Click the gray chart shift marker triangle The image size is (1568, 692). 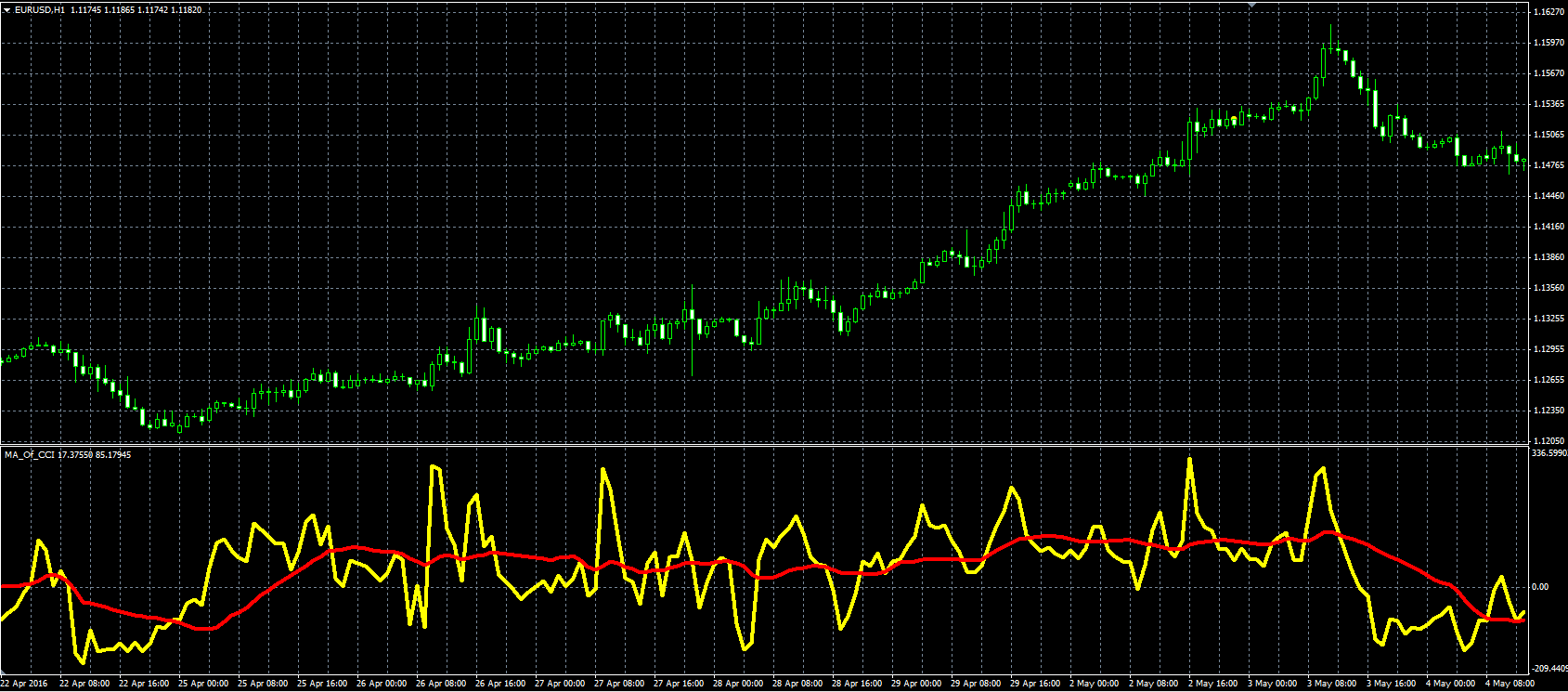pos(1252,6)
